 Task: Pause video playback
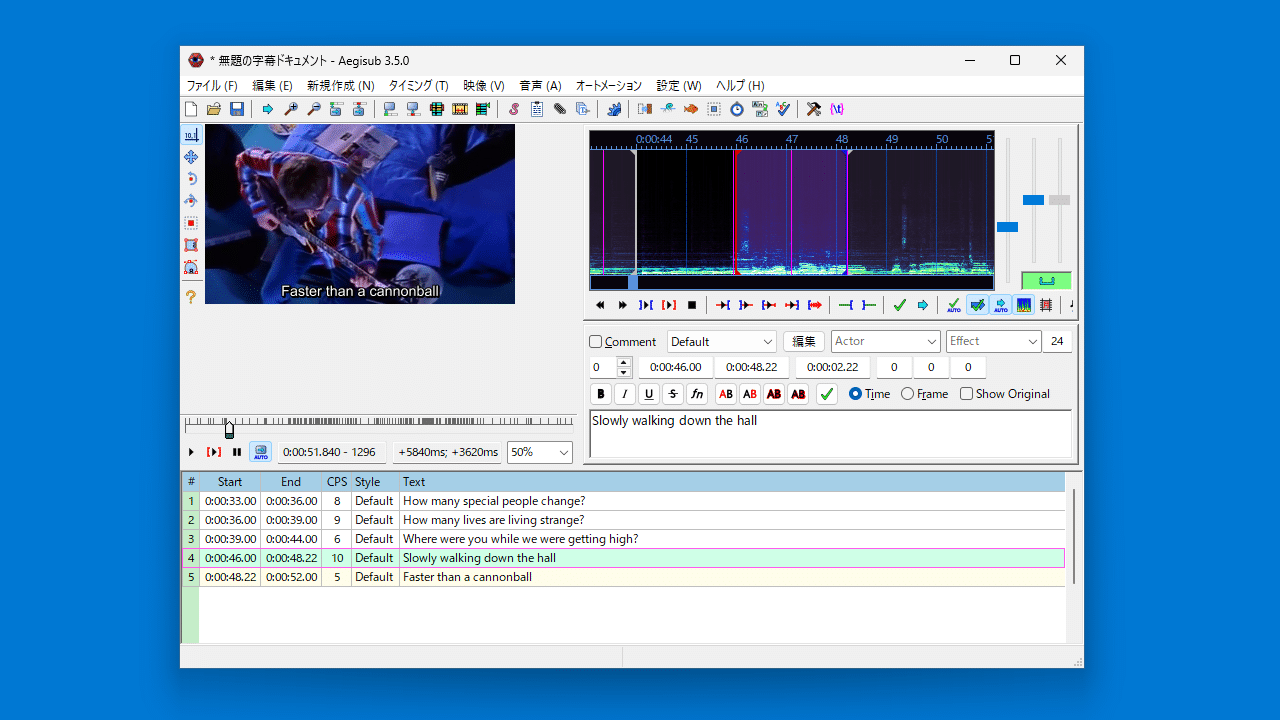pos(237,452)
